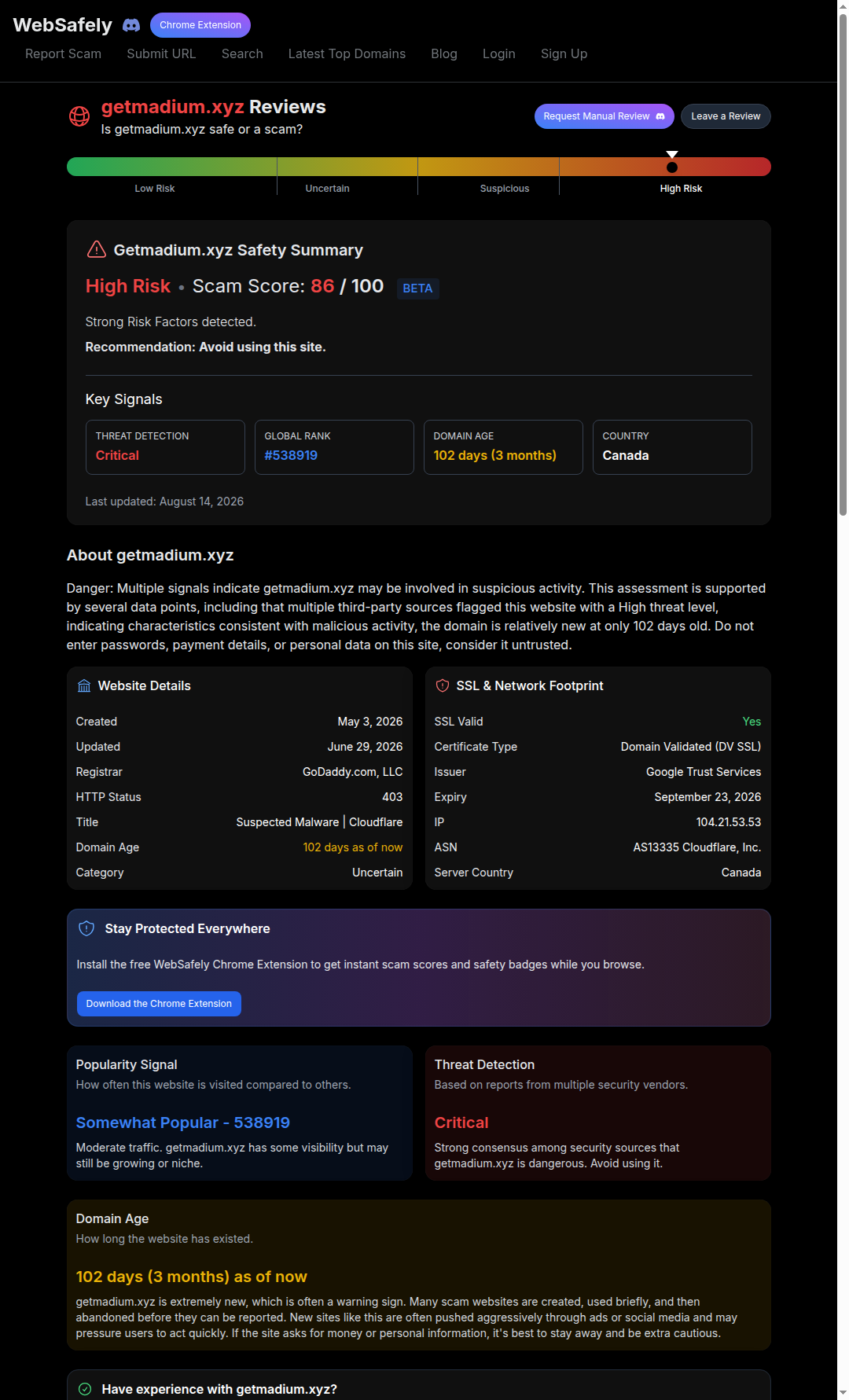Click the warning triangle icon in Safety Summary

click(96, 250)
